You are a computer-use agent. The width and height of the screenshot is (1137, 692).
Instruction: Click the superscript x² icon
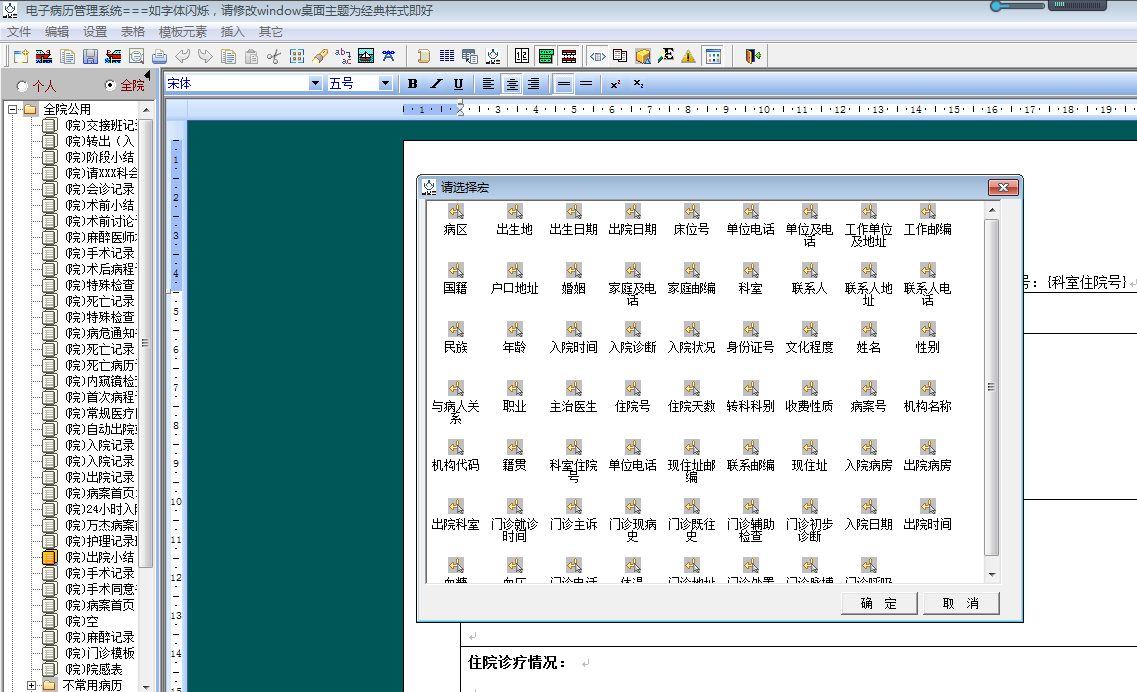click(615, 84)
